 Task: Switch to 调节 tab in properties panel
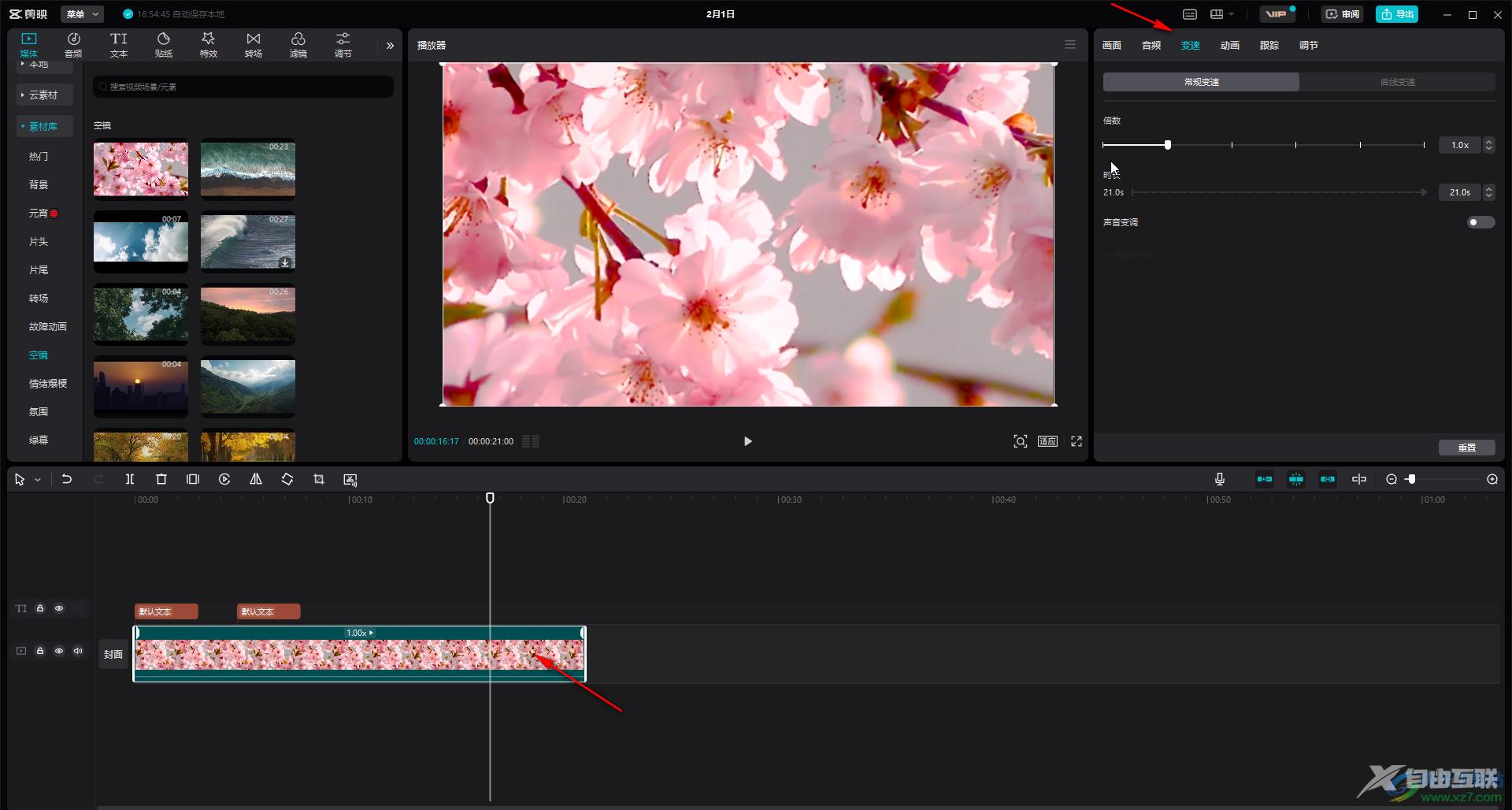coord(1309,46)
